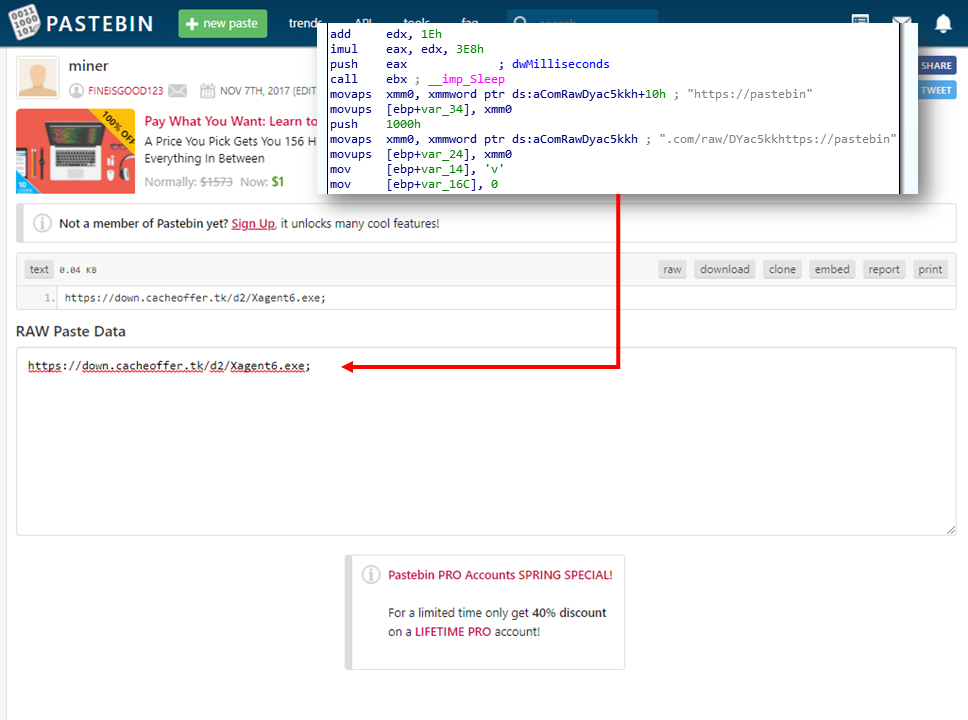Click the clone button
The width and height of the screenshot is (968, 720).
click(x=782, y=269)
